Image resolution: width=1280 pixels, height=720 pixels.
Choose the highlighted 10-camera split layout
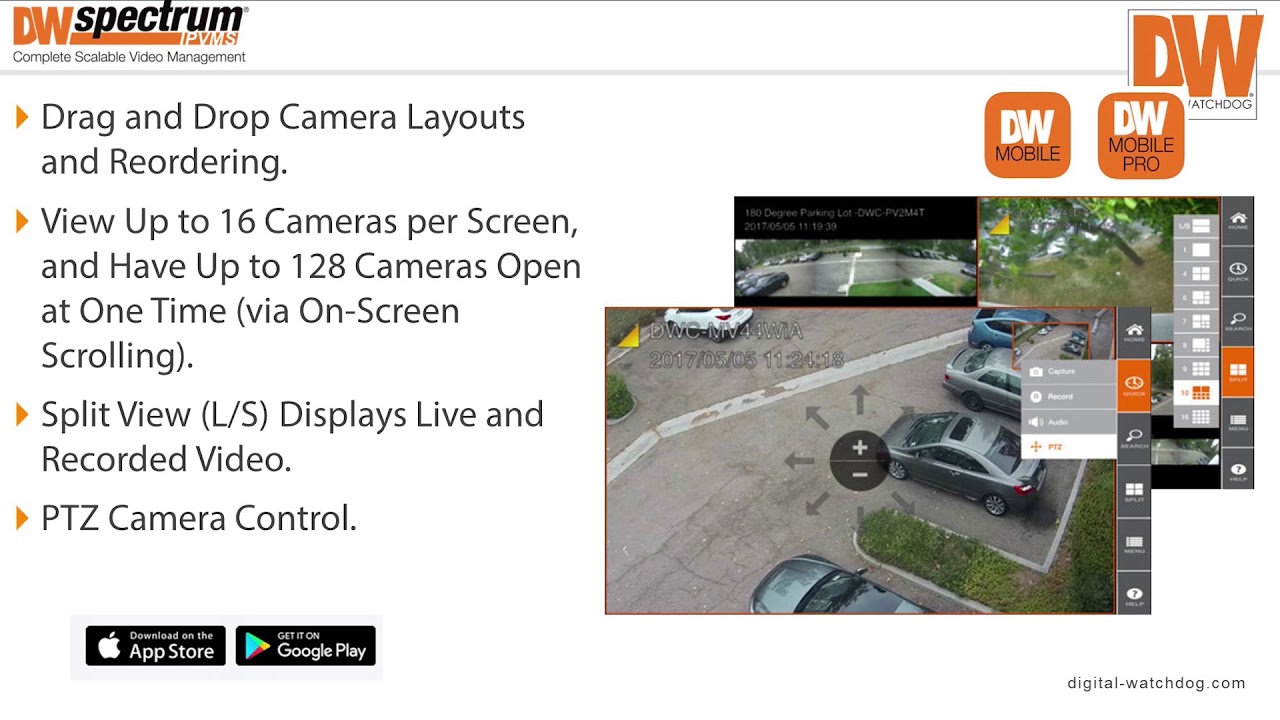tap(1195, 393)
